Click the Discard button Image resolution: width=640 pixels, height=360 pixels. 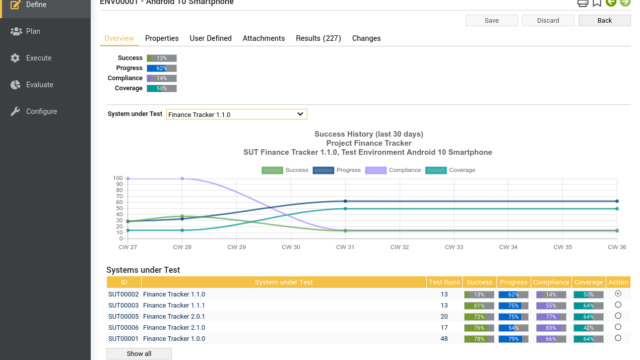click(548, 20)
